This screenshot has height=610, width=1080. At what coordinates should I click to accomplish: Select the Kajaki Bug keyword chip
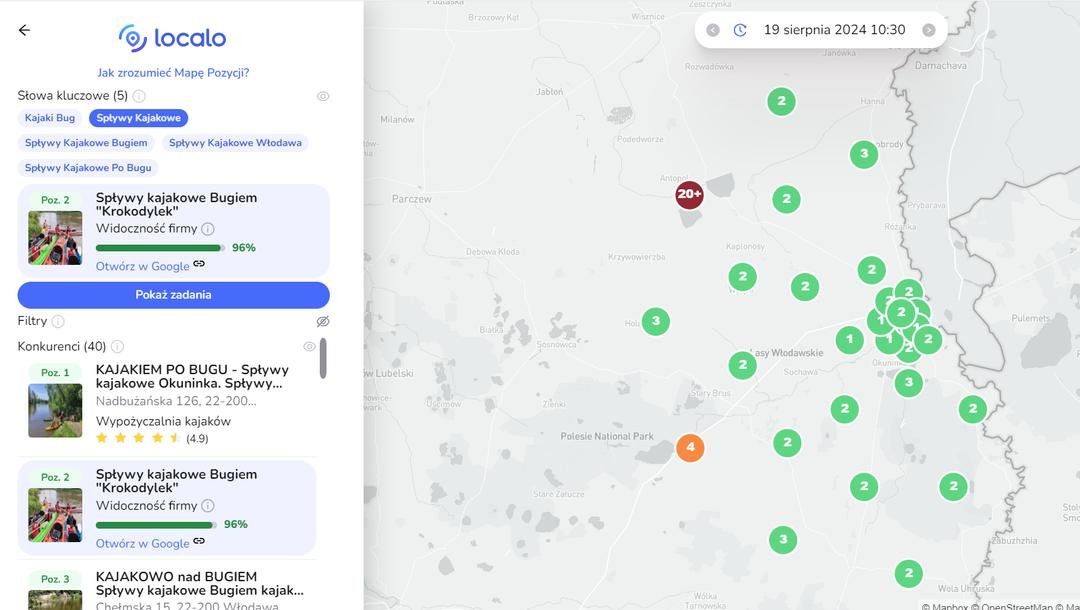tap(50, 118)
